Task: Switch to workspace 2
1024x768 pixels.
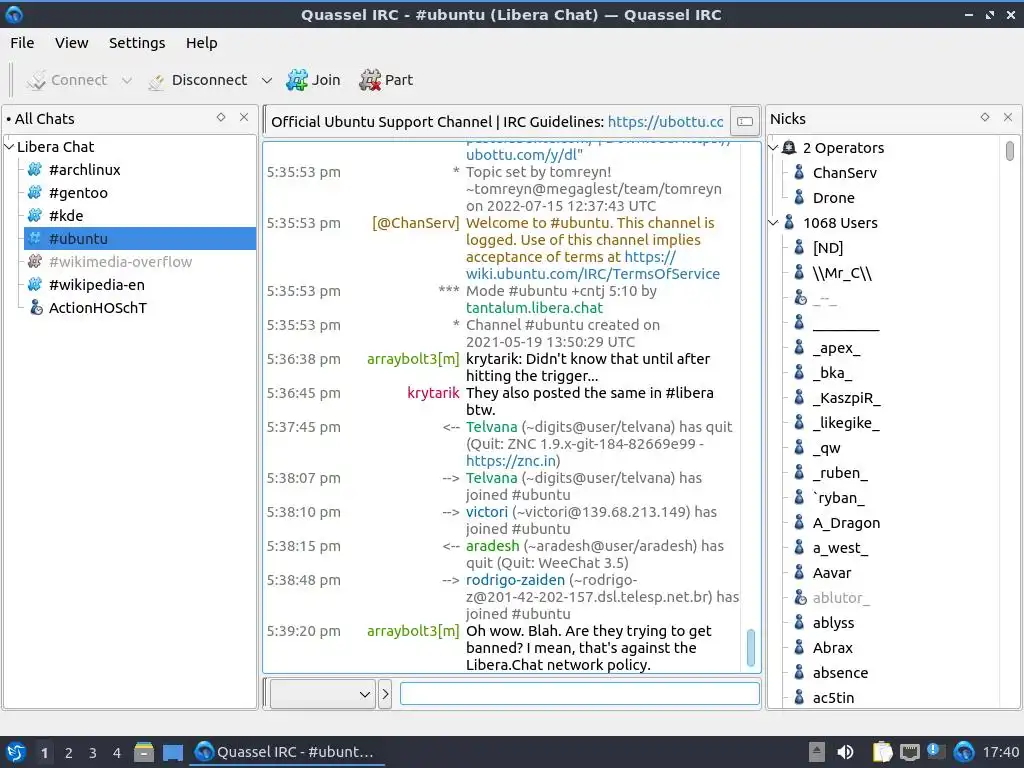Action: (69, 753)
